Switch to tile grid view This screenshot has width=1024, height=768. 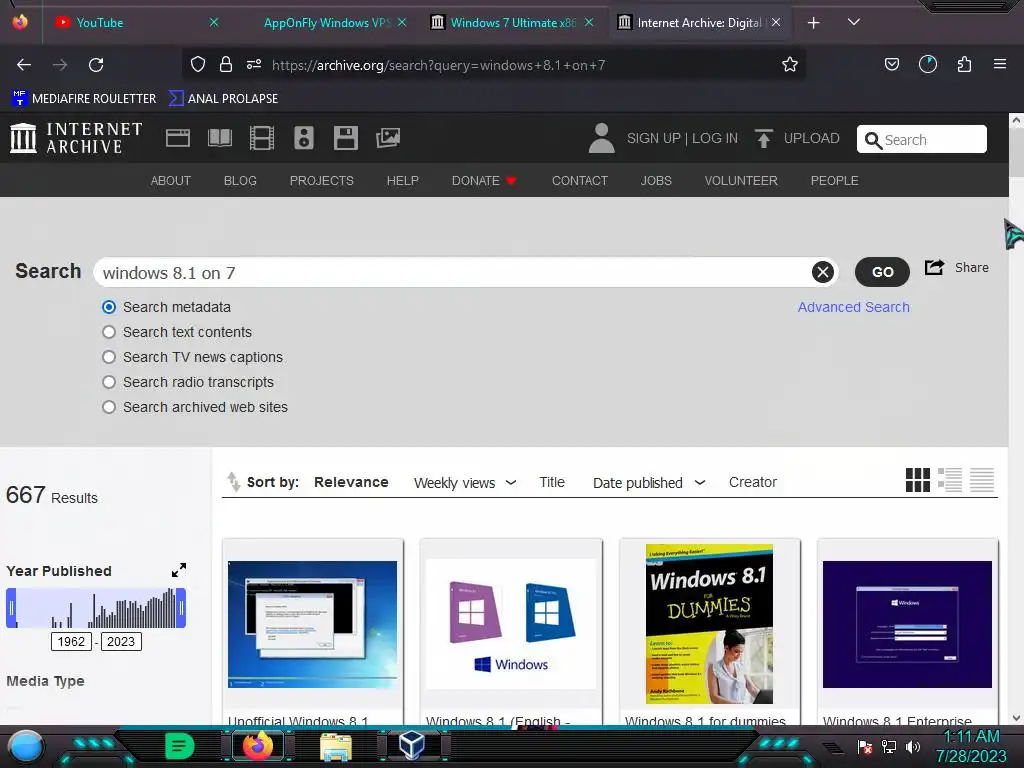click(918, 480)
